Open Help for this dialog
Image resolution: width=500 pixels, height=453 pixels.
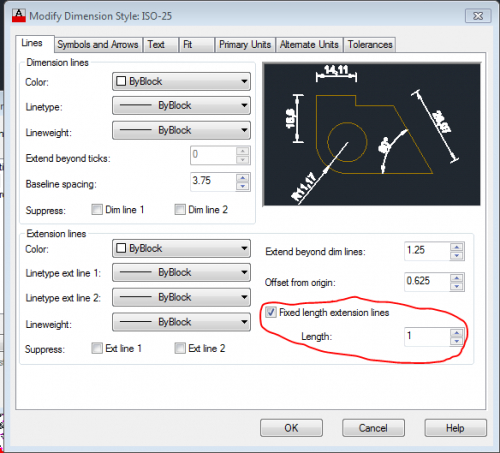[455, 428]
